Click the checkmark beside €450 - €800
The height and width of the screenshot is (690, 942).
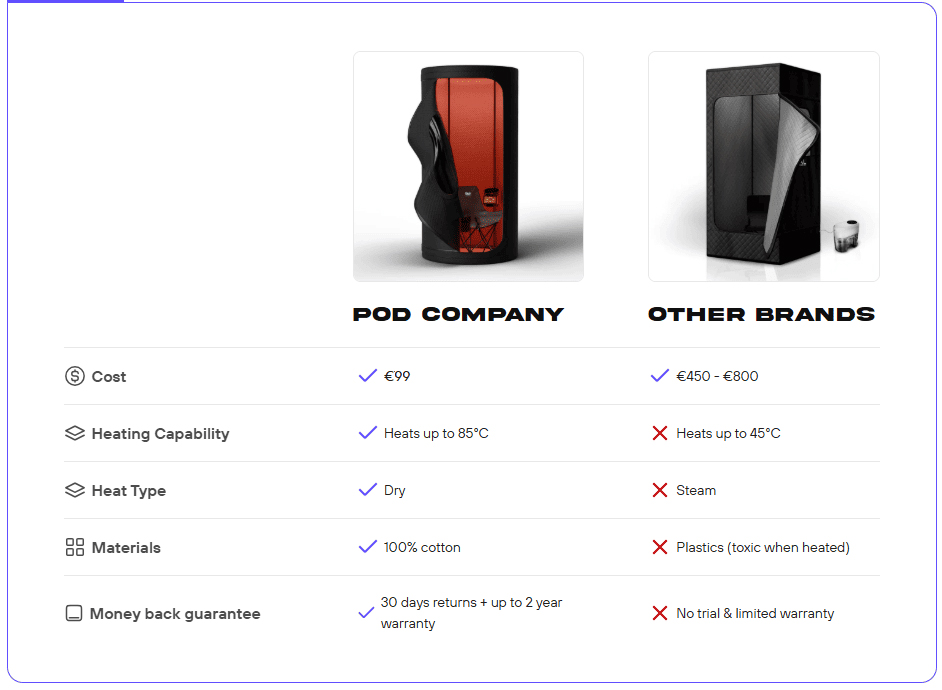660,376
